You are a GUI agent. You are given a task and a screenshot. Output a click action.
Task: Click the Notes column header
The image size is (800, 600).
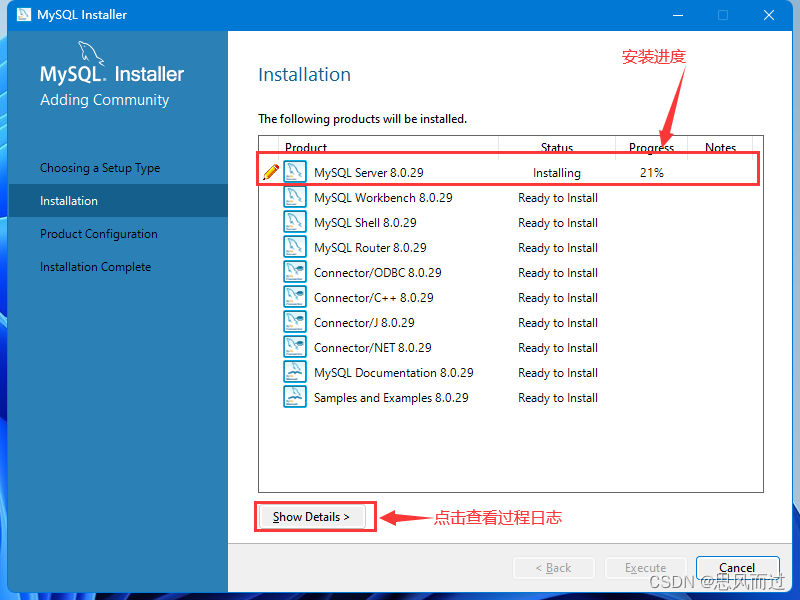pos(720,147)
